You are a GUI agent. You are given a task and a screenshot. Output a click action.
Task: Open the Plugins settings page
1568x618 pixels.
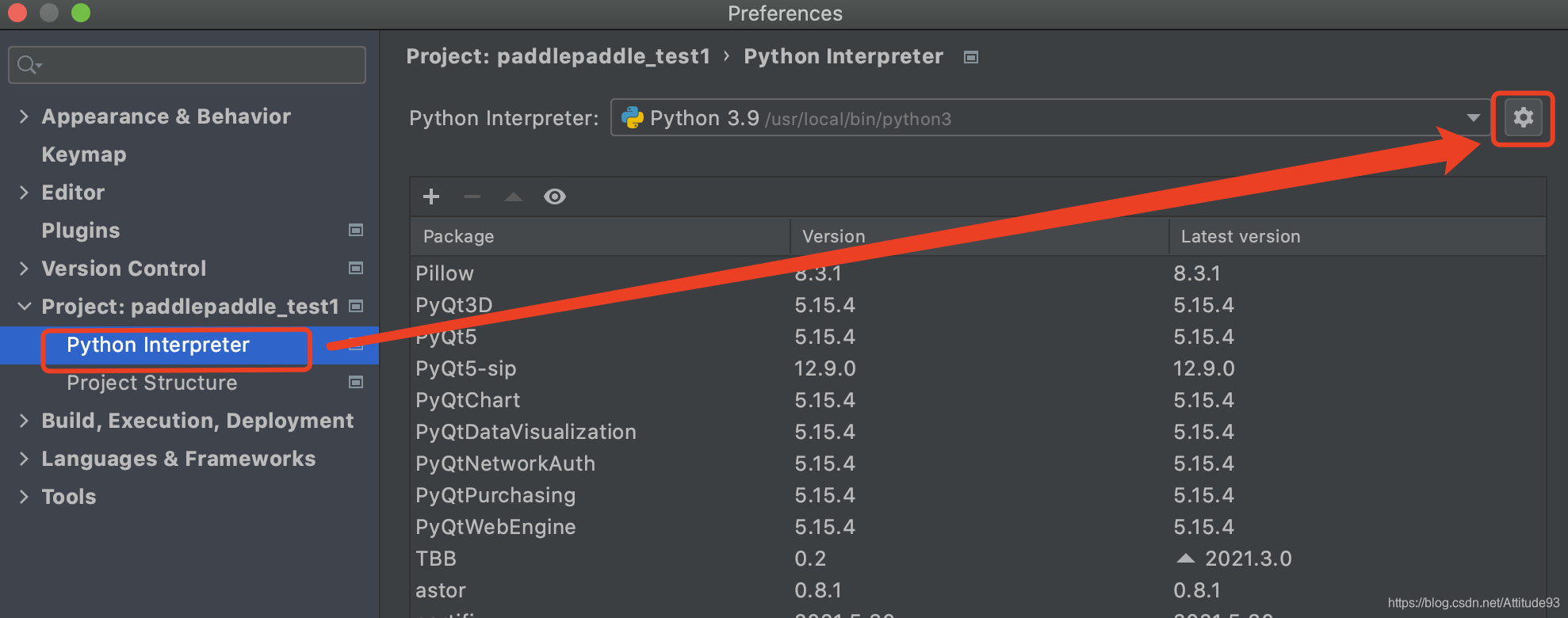pos(81,231)
